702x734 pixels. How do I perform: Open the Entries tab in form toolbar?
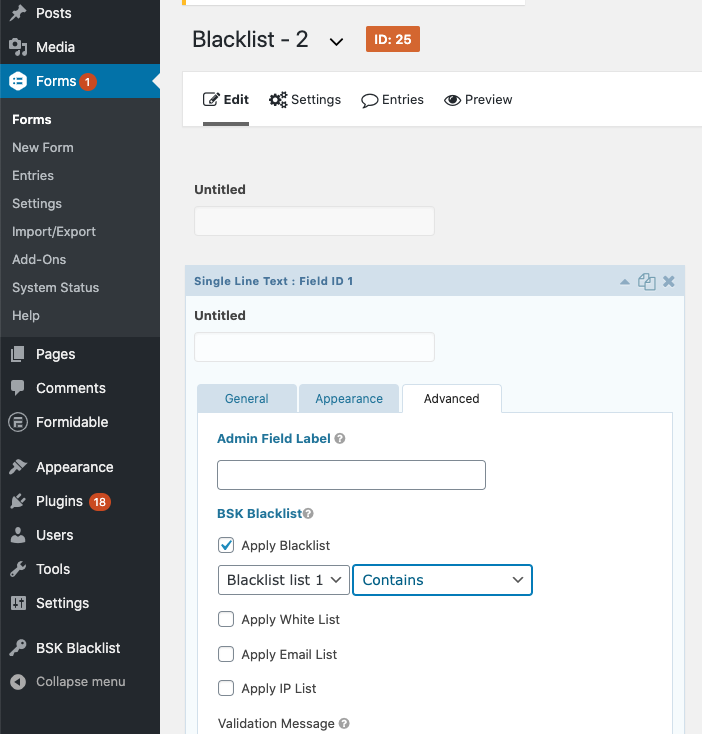pos(392,100)
